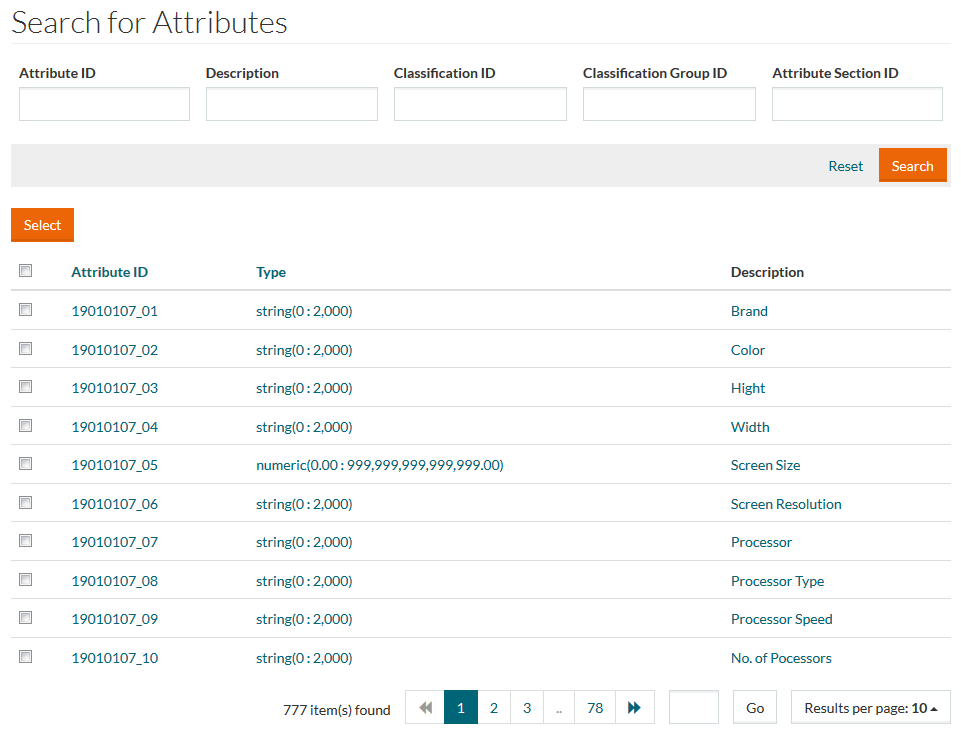Click the Go button for page jump
Screen dimensions: 961x730
[755, 708]
